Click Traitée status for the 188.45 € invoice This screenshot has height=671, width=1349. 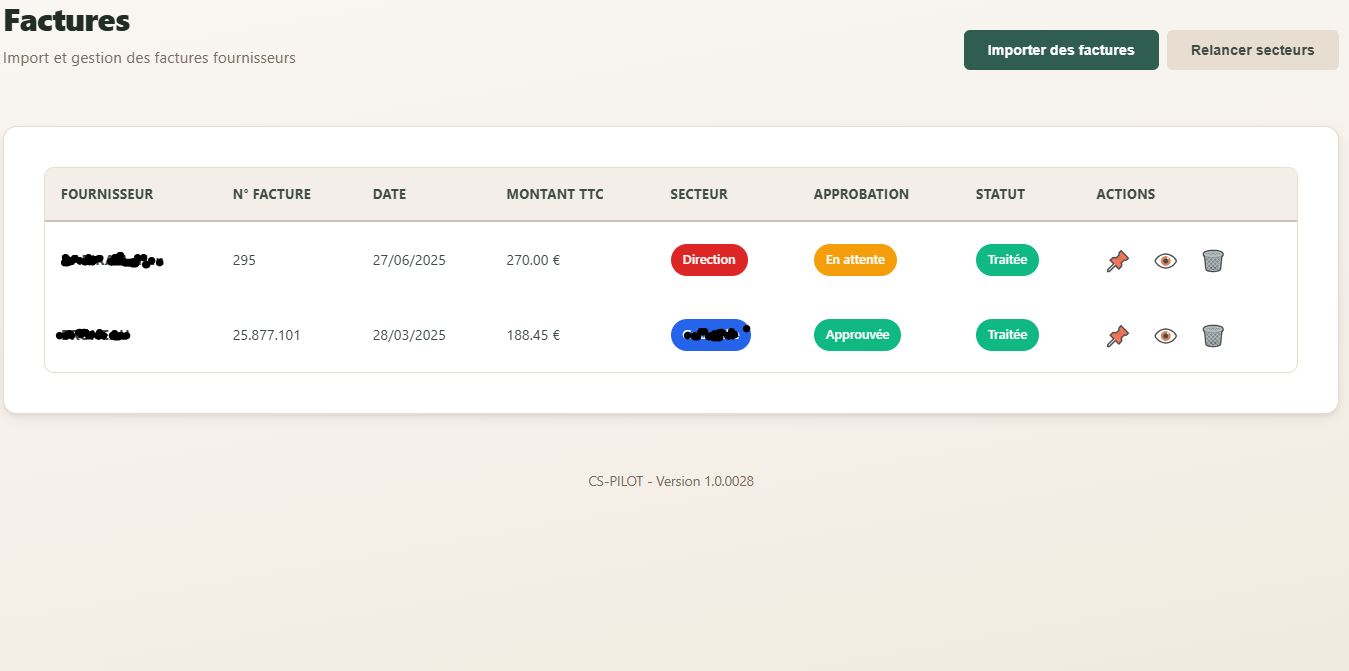(x=1006, y=335)
